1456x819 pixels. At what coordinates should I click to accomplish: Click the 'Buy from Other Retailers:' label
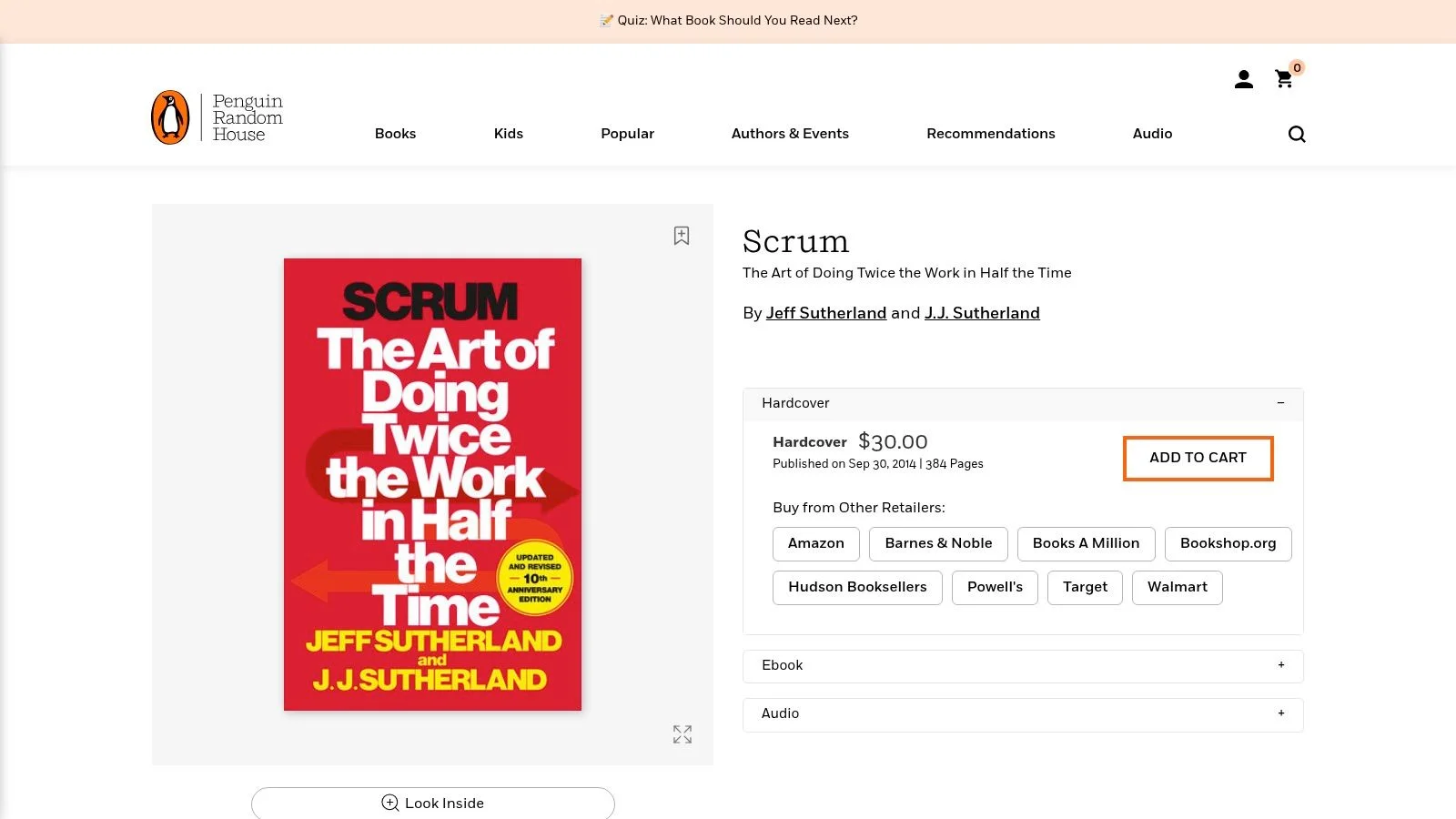click(859, 508)
